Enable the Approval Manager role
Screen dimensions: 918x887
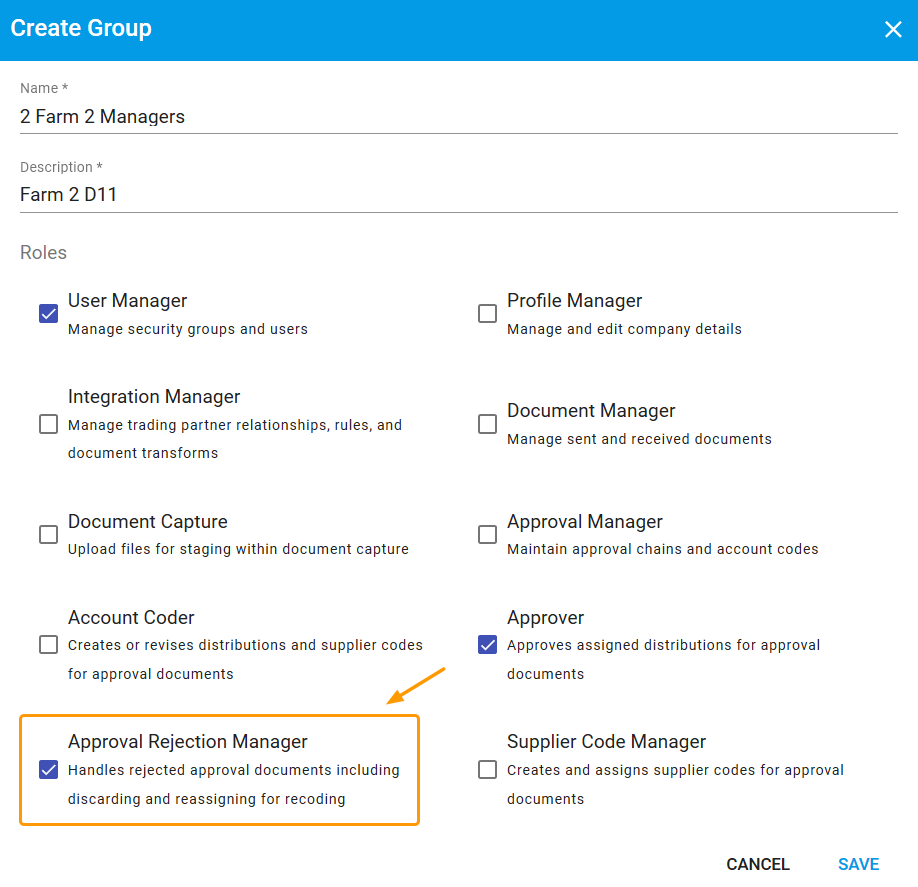[487, 535]
